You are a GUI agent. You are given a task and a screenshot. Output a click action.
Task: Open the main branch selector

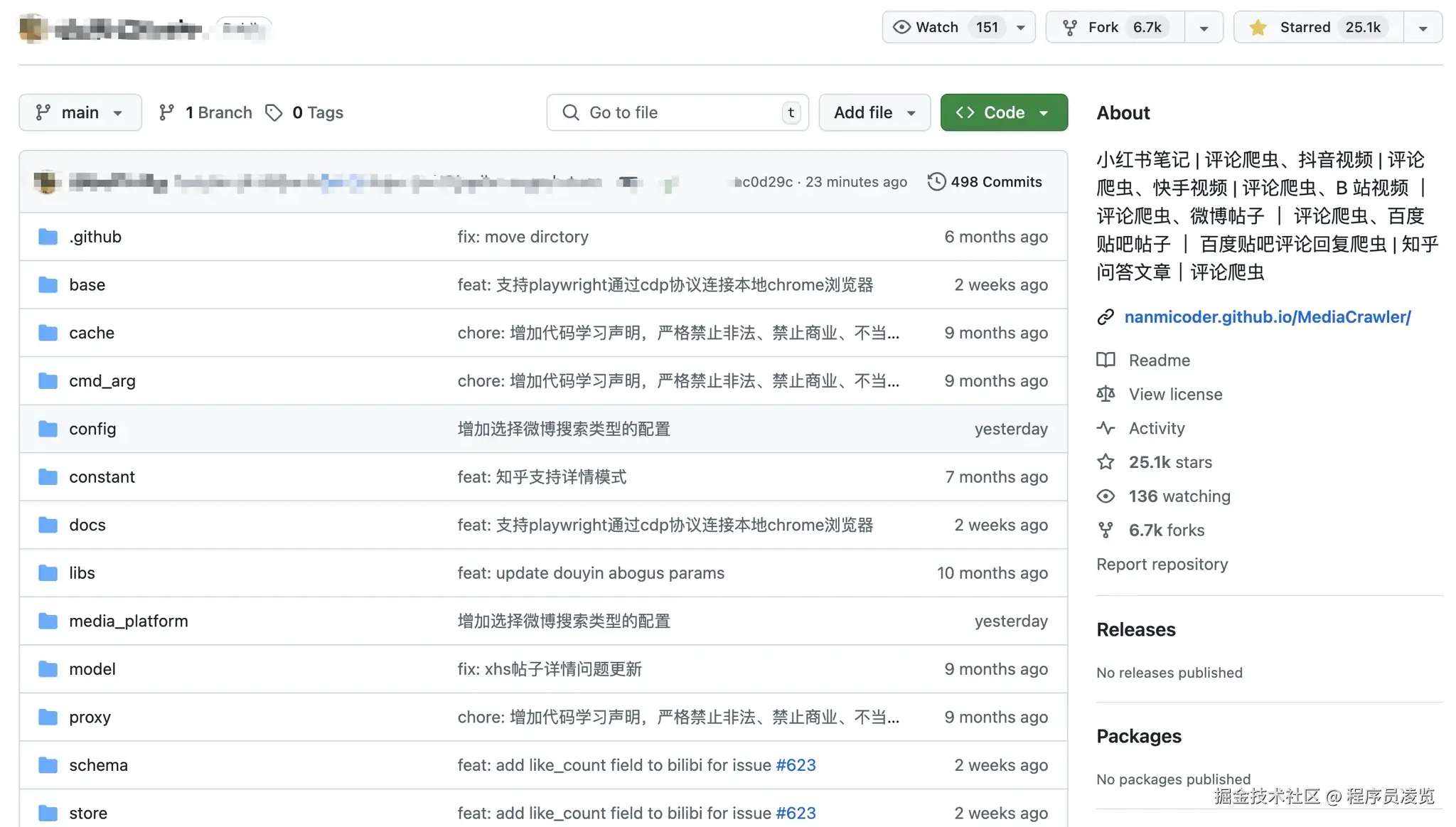click(80, 112)
